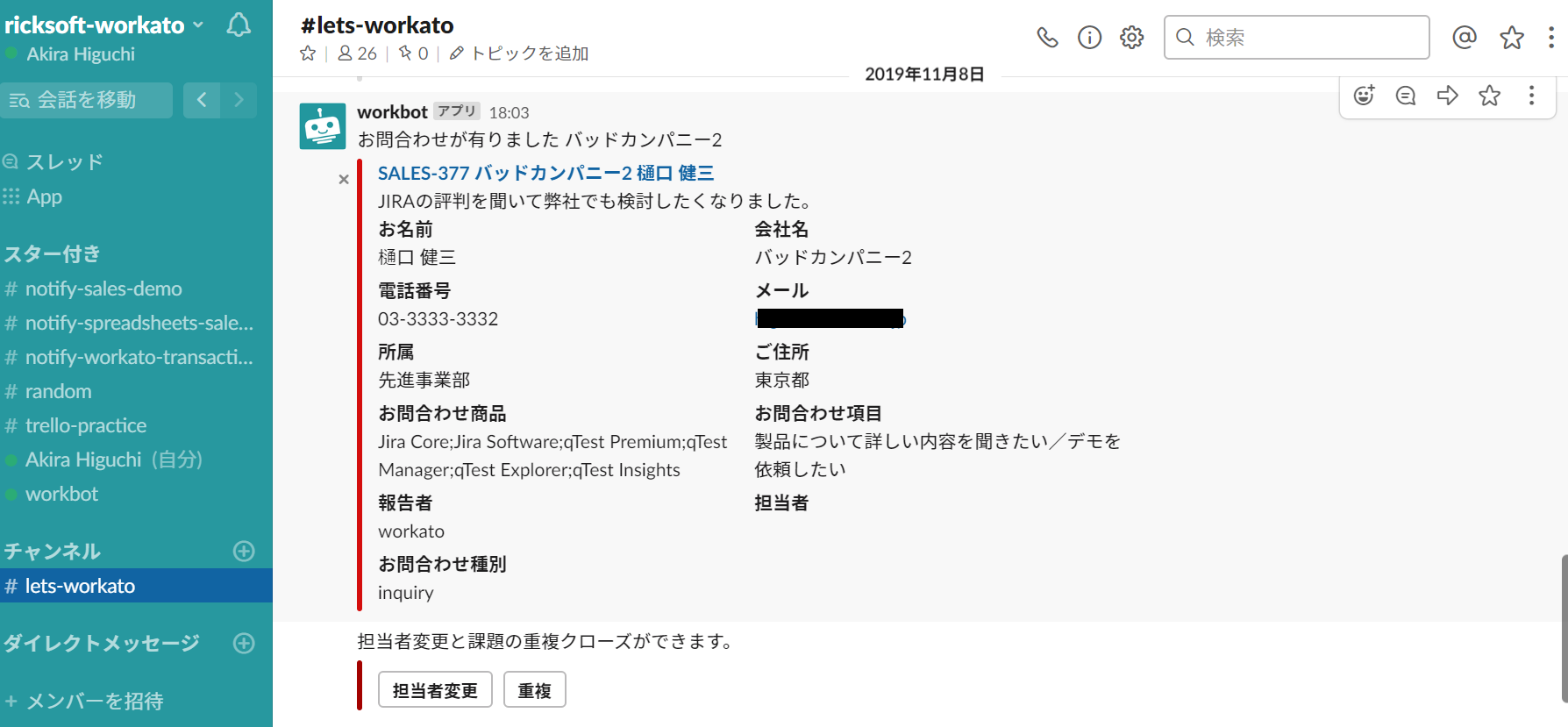Screen dimensions: 1568x727
Task: Show mentions and reactions with @ icon
Action: tap(1465, 37)
